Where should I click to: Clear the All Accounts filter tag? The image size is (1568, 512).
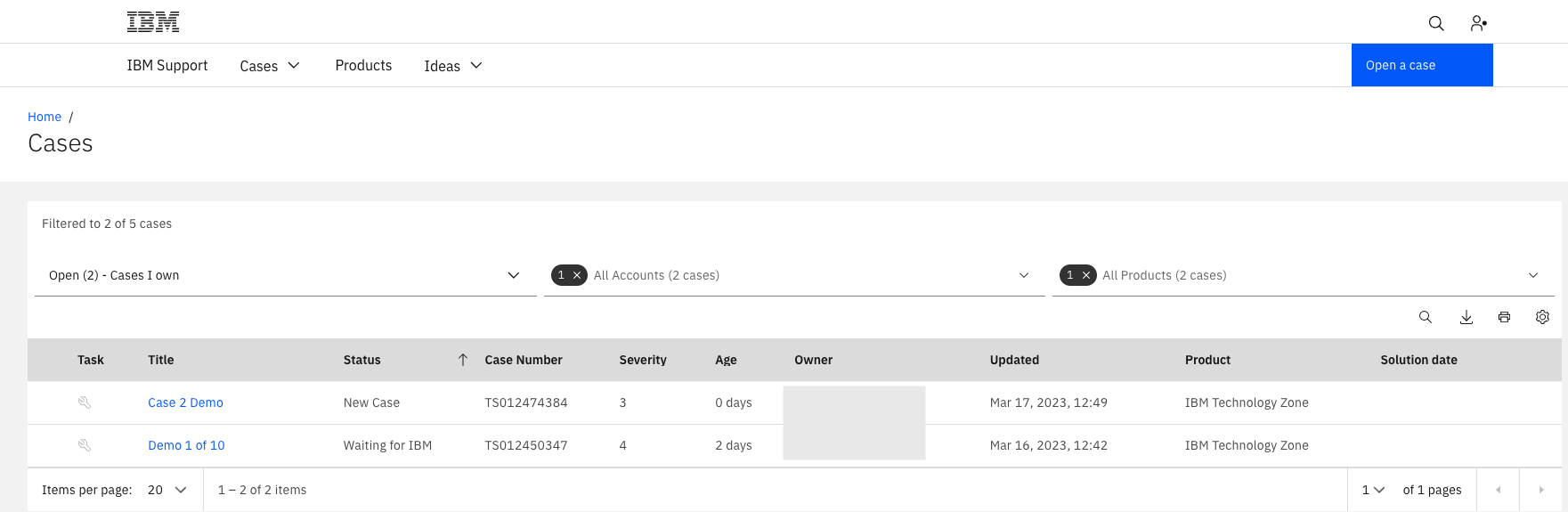[577, 276]
